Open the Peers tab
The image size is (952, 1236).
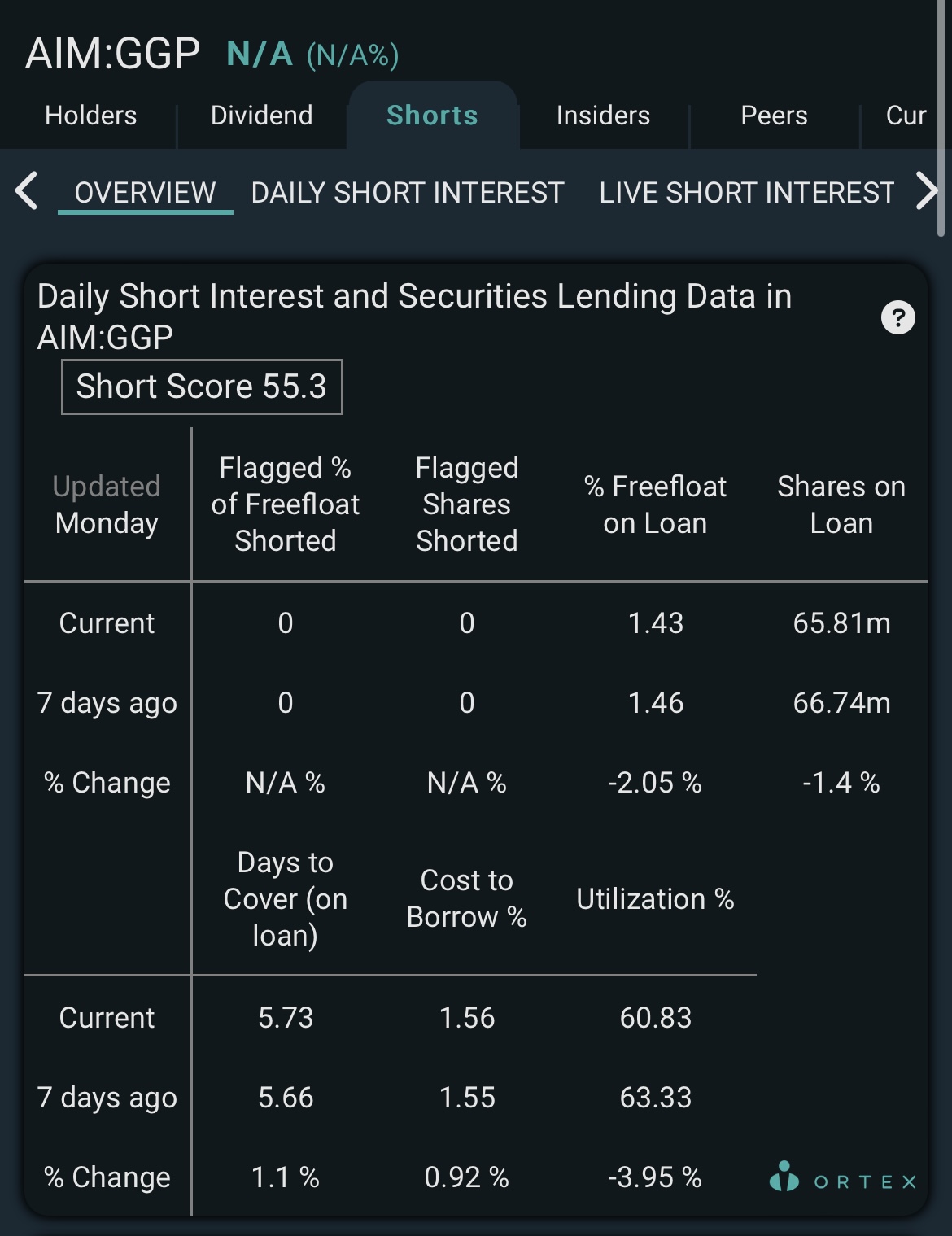(774, 116)
